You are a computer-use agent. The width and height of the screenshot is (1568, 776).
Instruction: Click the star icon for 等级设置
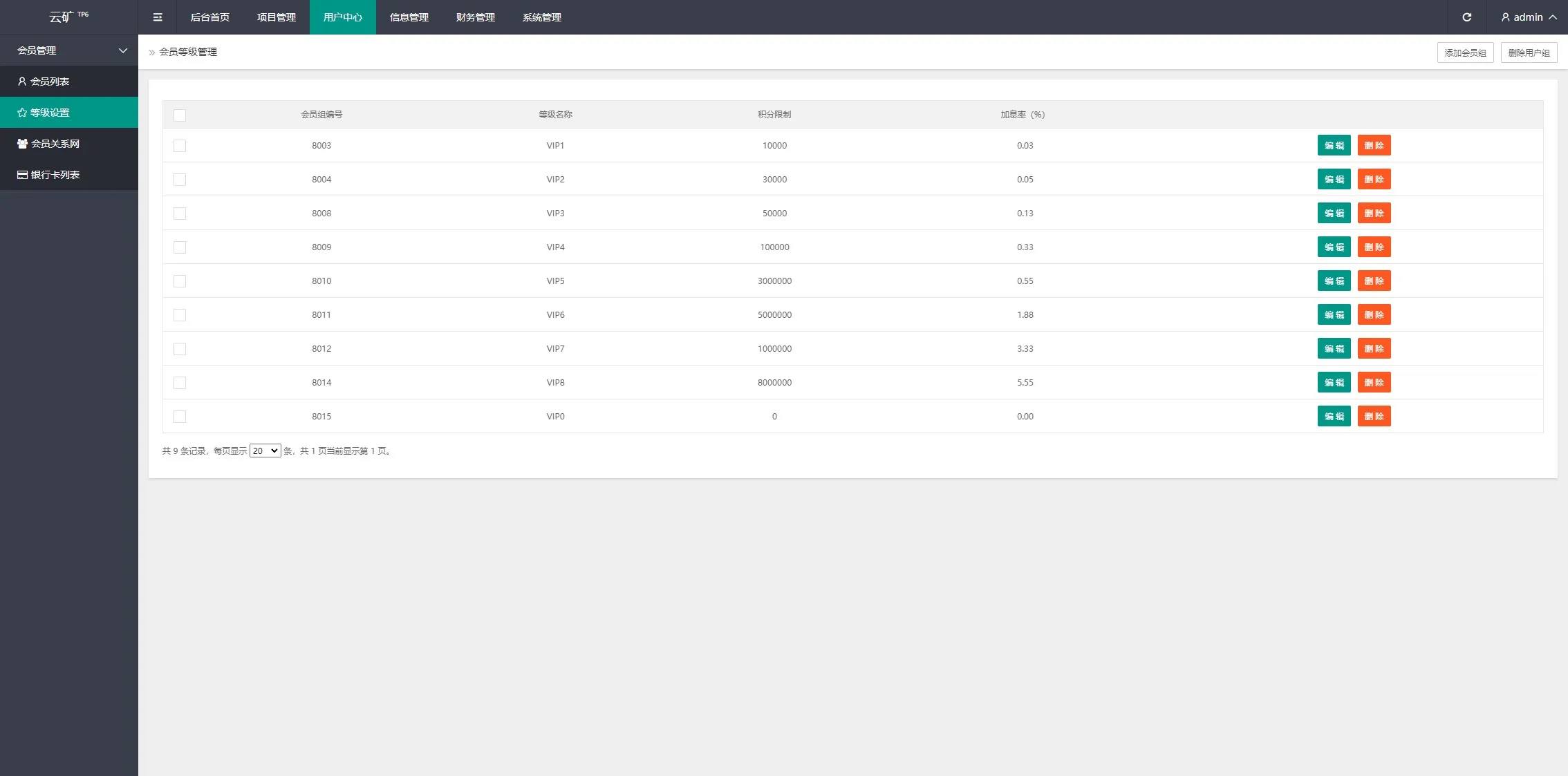(22, 113)
